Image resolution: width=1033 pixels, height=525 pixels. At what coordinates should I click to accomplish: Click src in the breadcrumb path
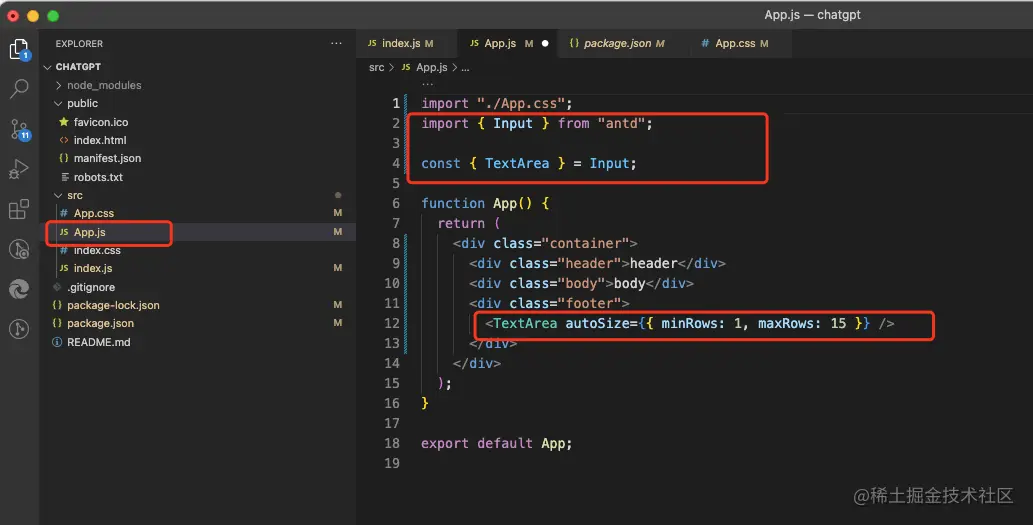click(376, 67)
